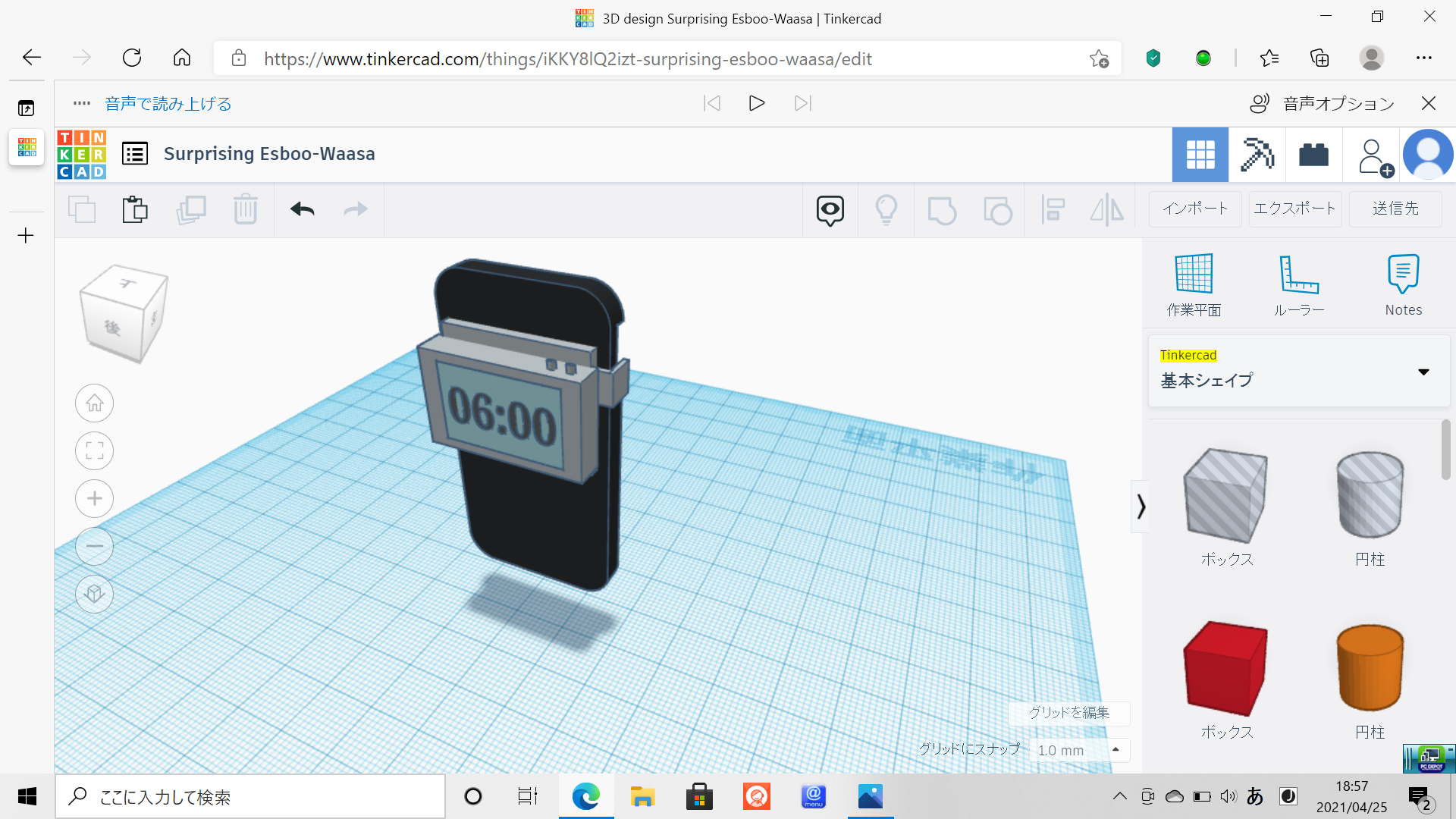This screenshot has width=1456, height=819.
Task: Click the Duplicate and repeat icon
Action: 191,209
